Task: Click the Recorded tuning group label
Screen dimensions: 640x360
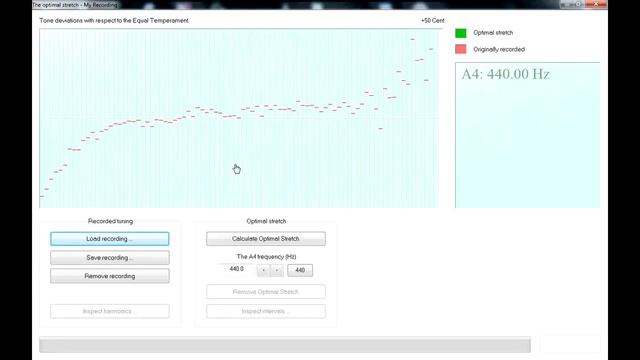Action: pos(110,221)
